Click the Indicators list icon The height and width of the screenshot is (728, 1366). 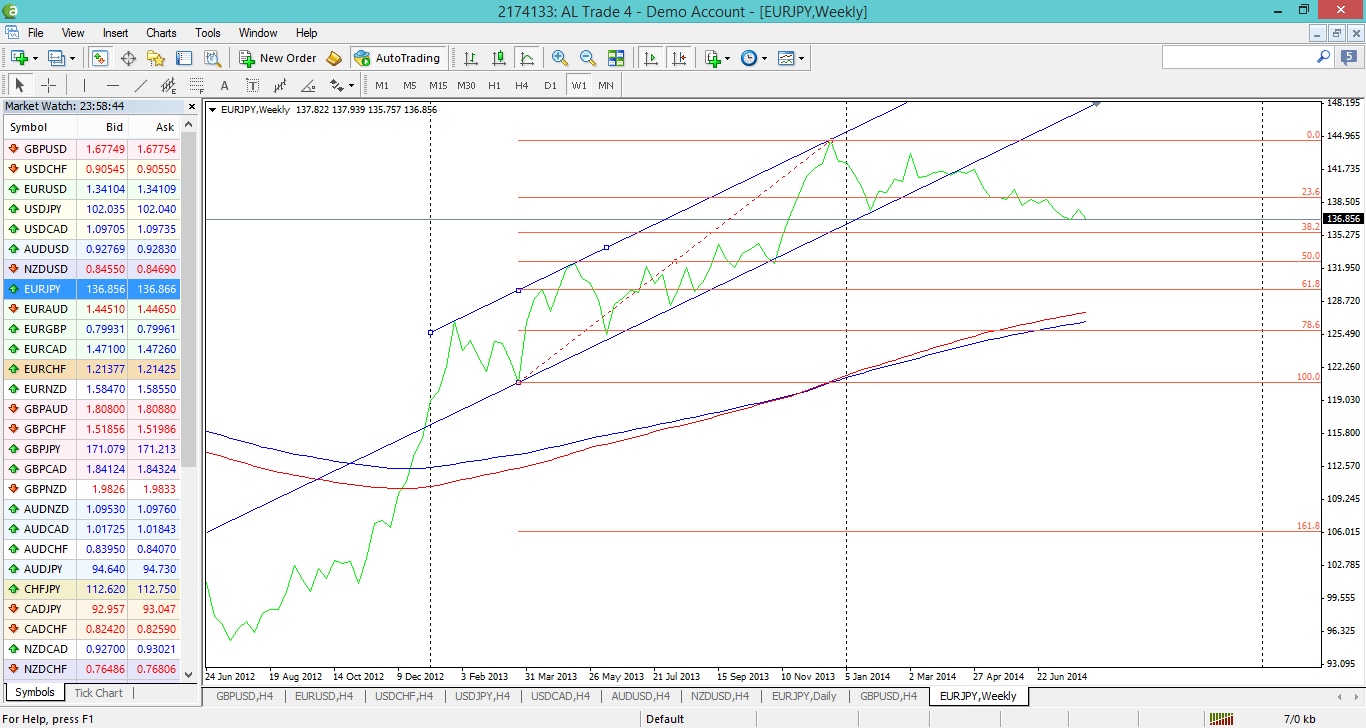pos(712,58)
